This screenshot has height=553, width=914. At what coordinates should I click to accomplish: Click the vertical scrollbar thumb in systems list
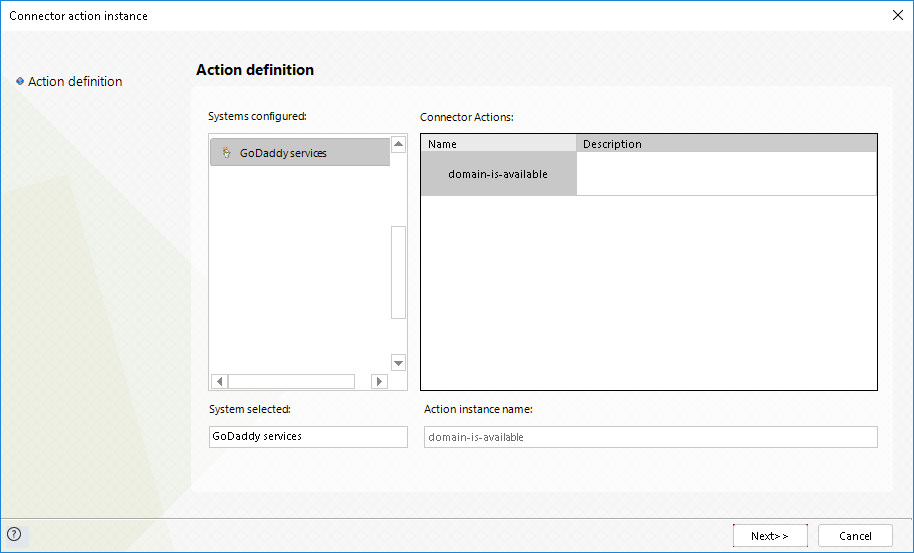(398, 272)
